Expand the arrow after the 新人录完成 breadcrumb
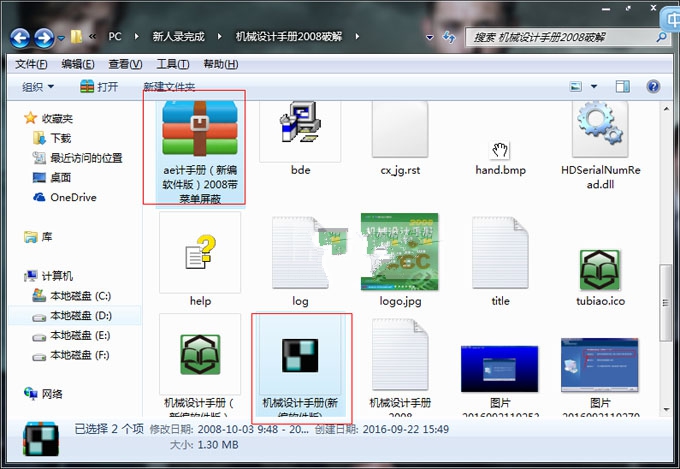680x469 pixels. tap(219, 36)
